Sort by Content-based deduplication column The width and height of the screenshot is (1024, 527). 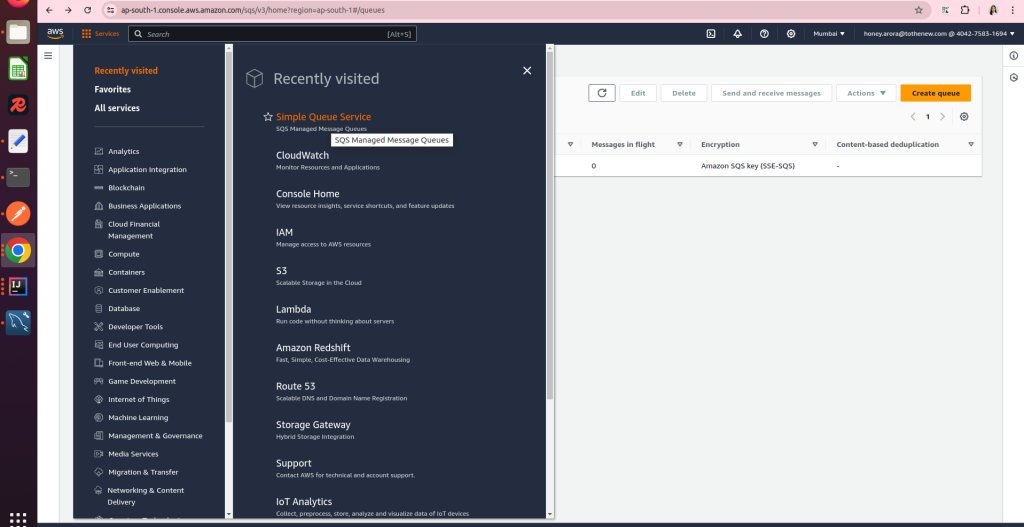[971, 144]
